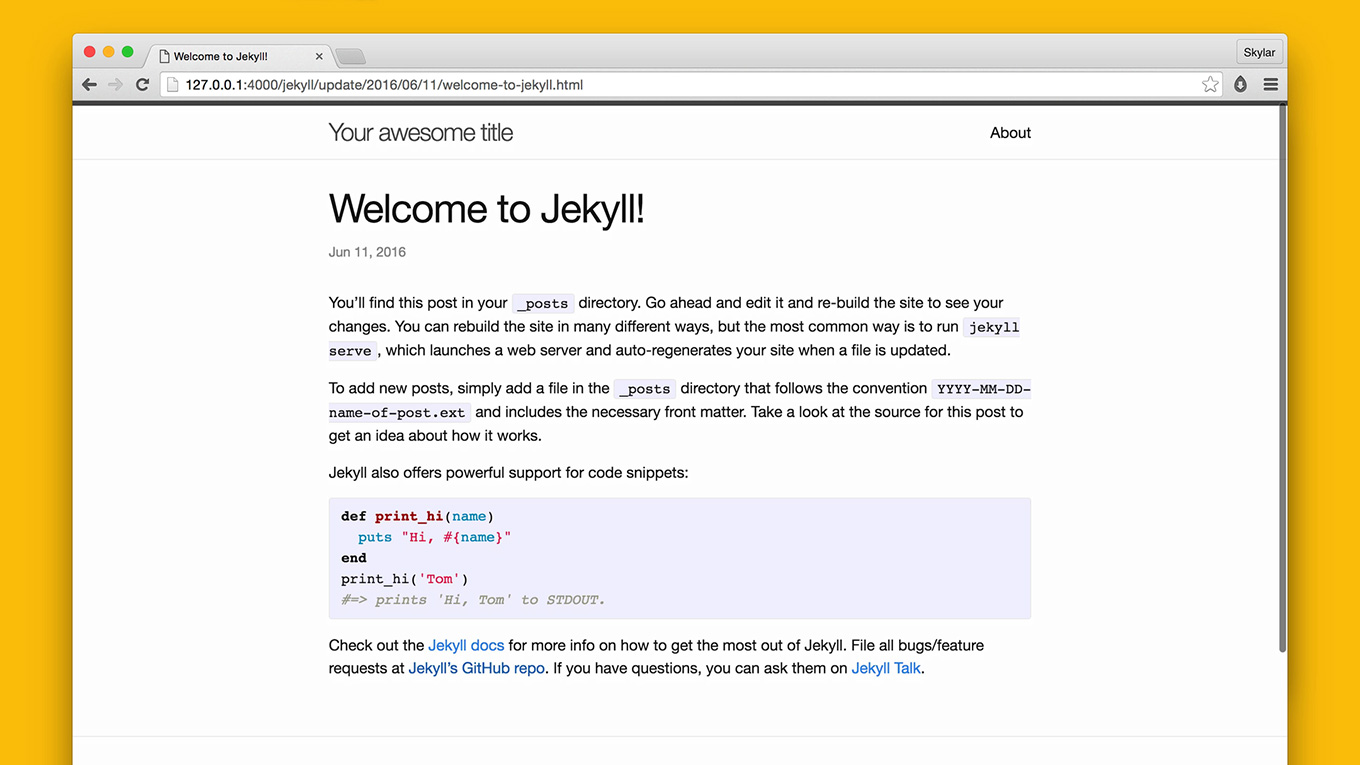Click the Your awesome title site link
The height and width of the screenshot is (765, 1360).
(420, 133)
